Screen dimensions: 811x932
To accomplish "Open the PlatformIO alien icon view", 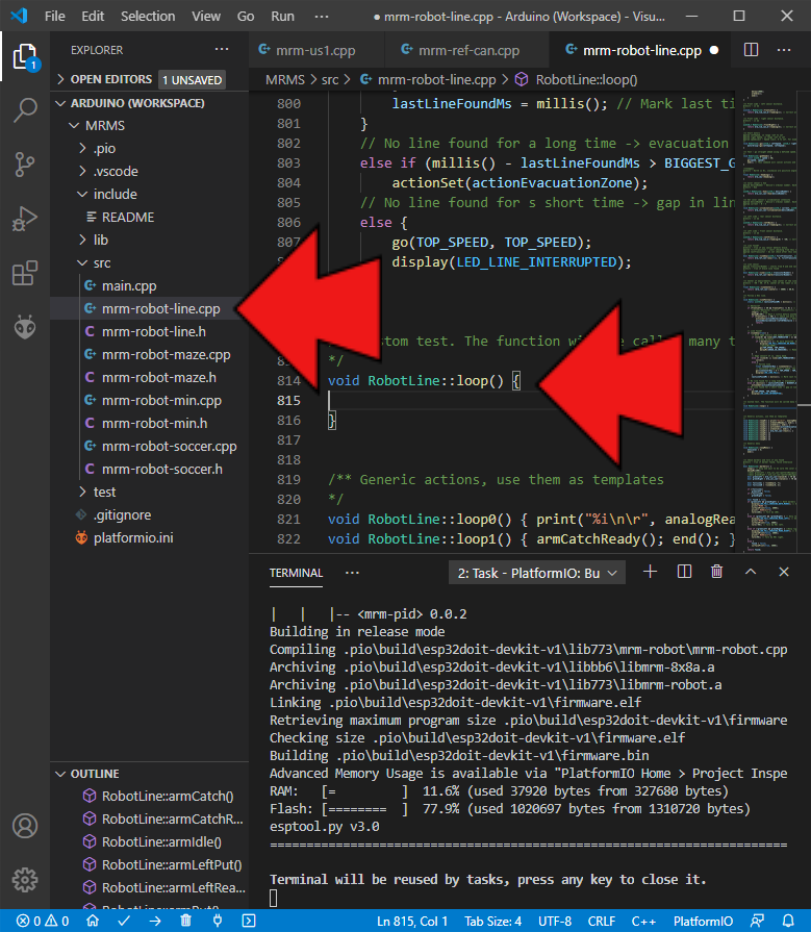I will (25, 327).
